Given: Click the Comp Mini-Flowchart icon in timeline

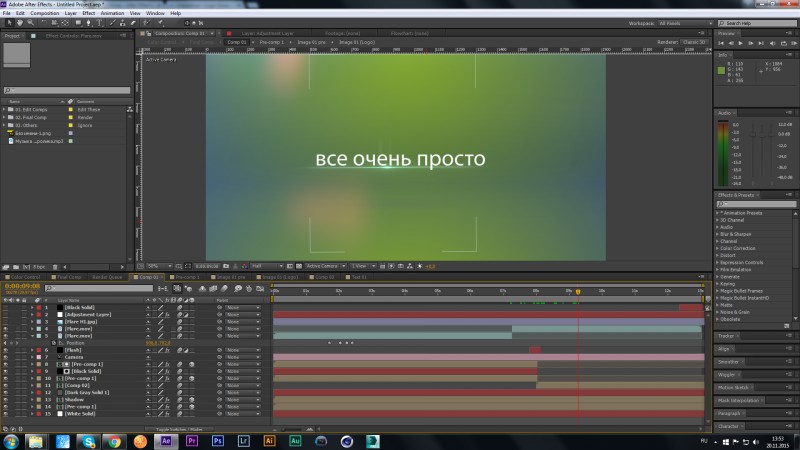Looking at the screenshot, I should [x=163, y=288].
